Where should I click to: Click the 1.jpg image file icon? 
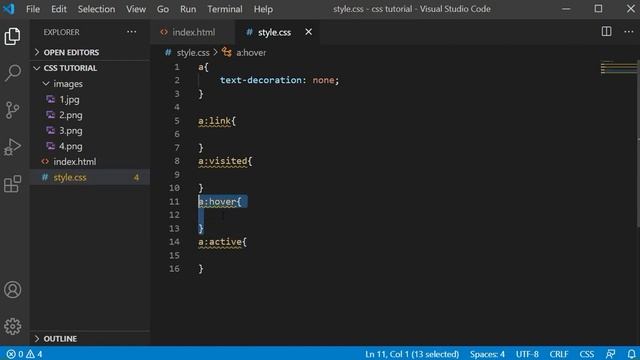coord(51,99)
